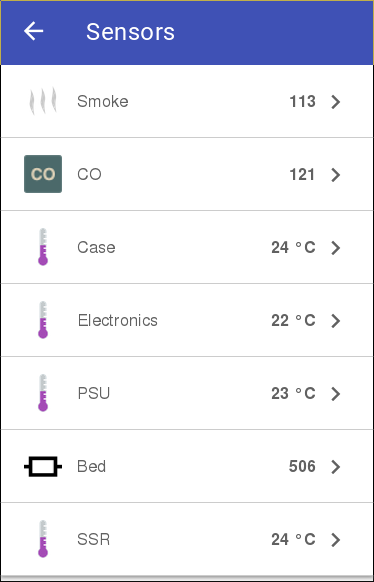This screenshot has height=582, width=374.
Task: Click the Electronics thermometer icon
Action: click(43, 320)
